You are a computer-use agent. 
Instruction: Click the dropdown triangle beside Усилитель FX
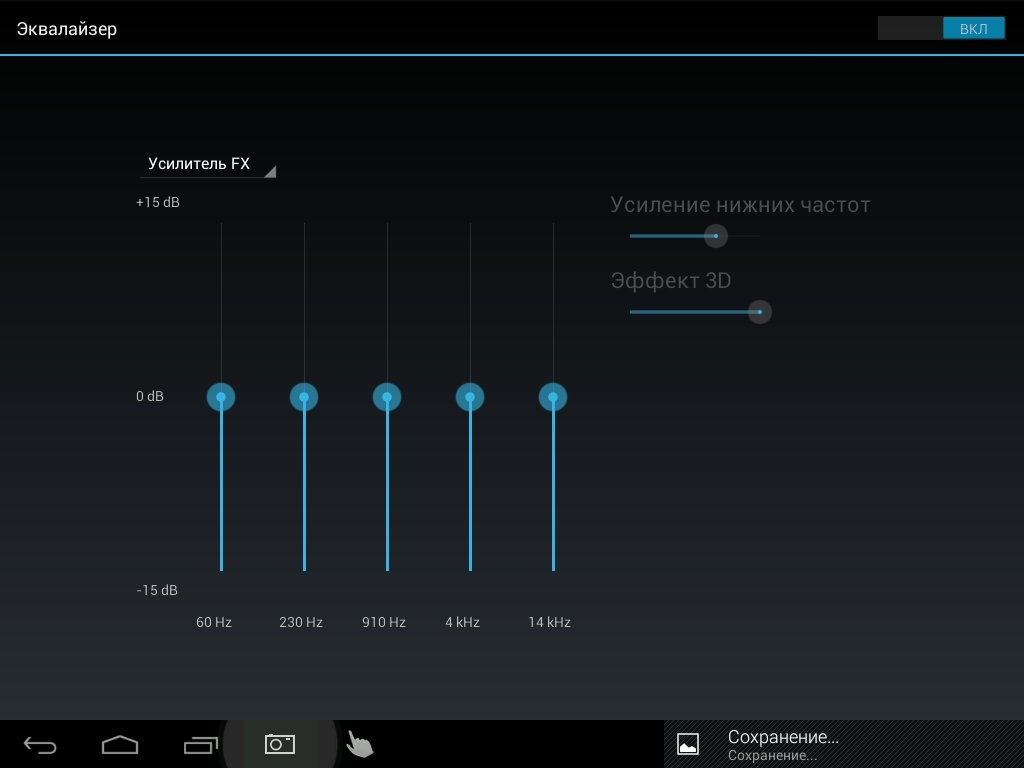(269, 171)
